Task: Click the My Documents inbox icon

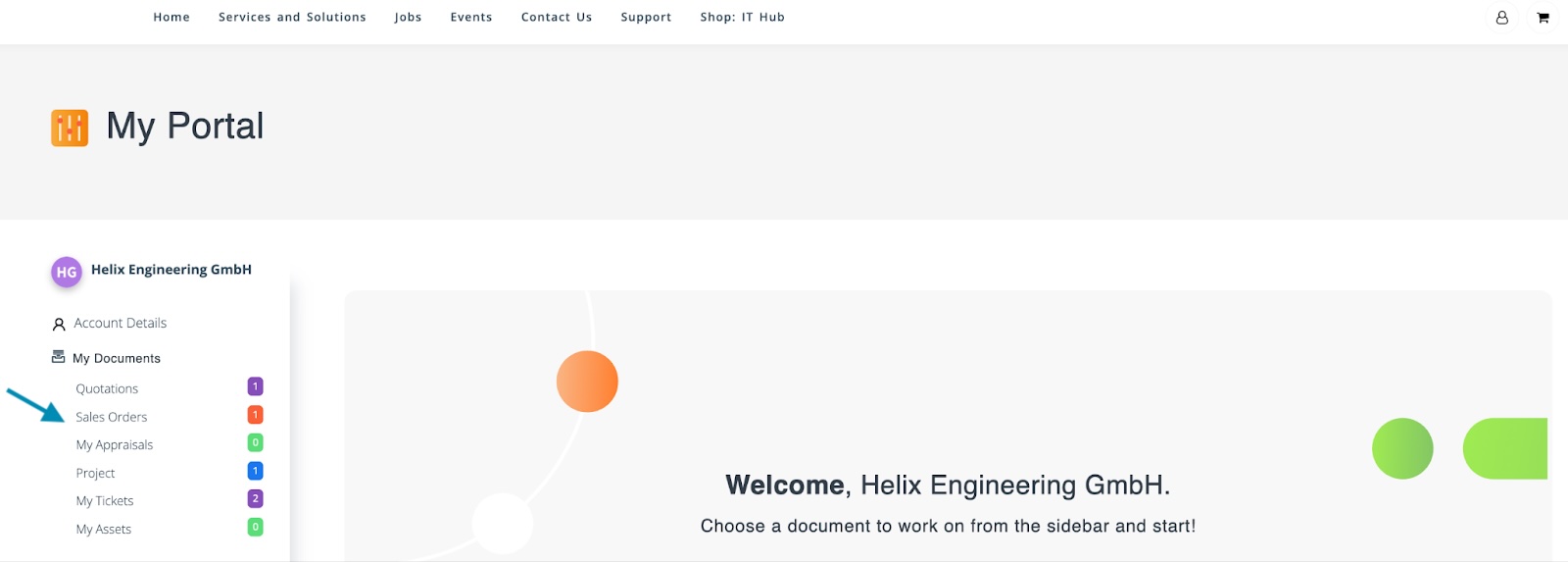Action: pyautogui.click(x=59, y=357)
